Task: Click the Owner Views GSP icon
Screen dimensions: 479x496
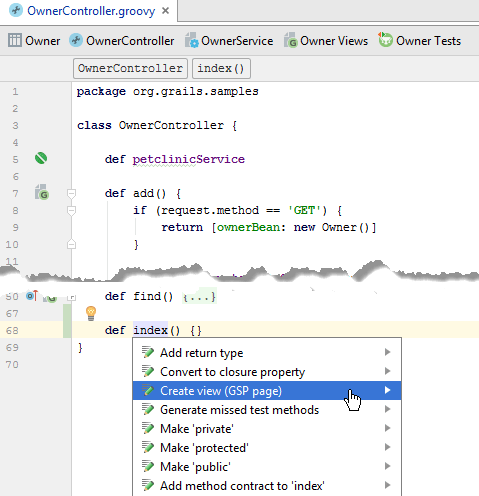Action: click(x=291, y=40)
